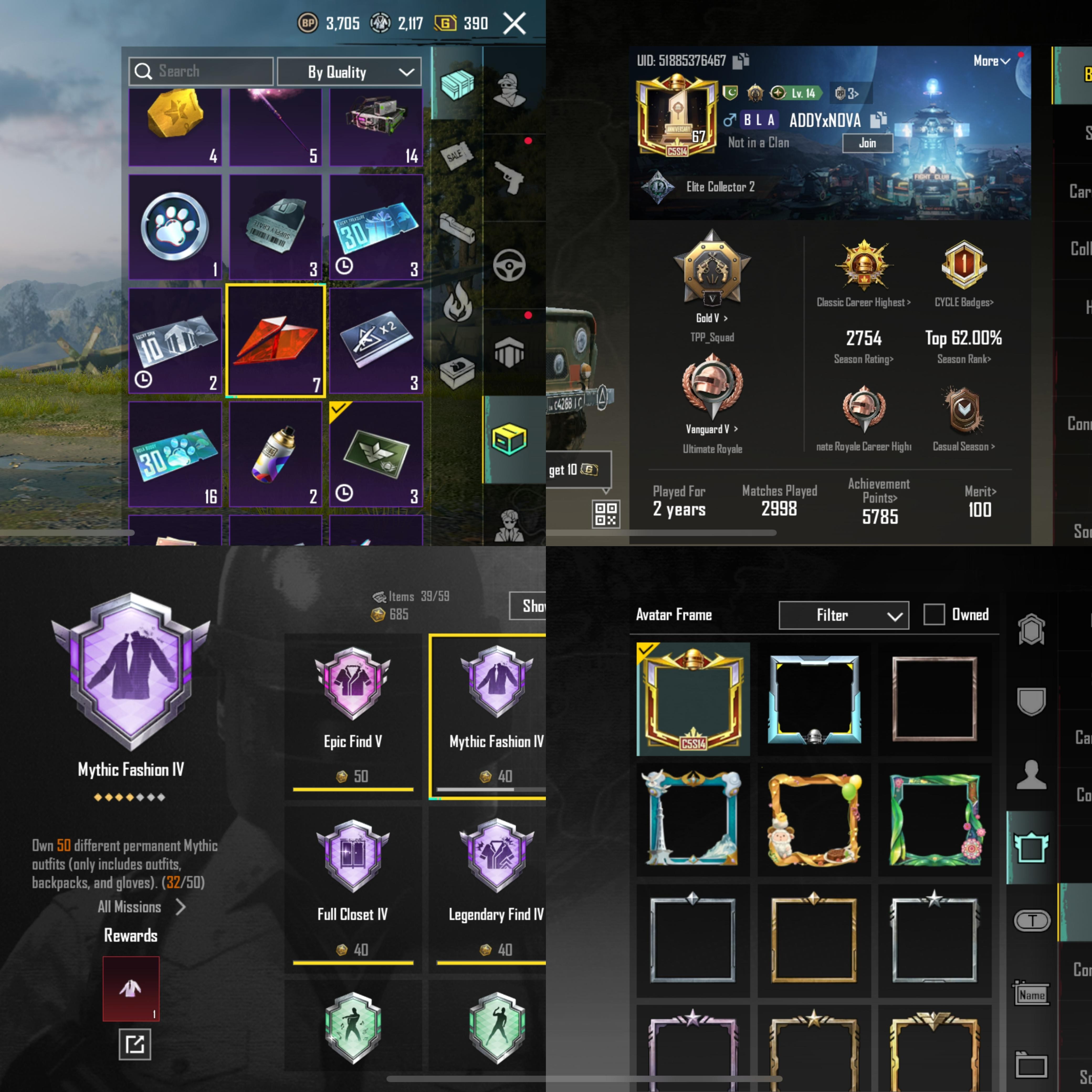Select the yellow crate inventory icon

click(x=509, y=439)
